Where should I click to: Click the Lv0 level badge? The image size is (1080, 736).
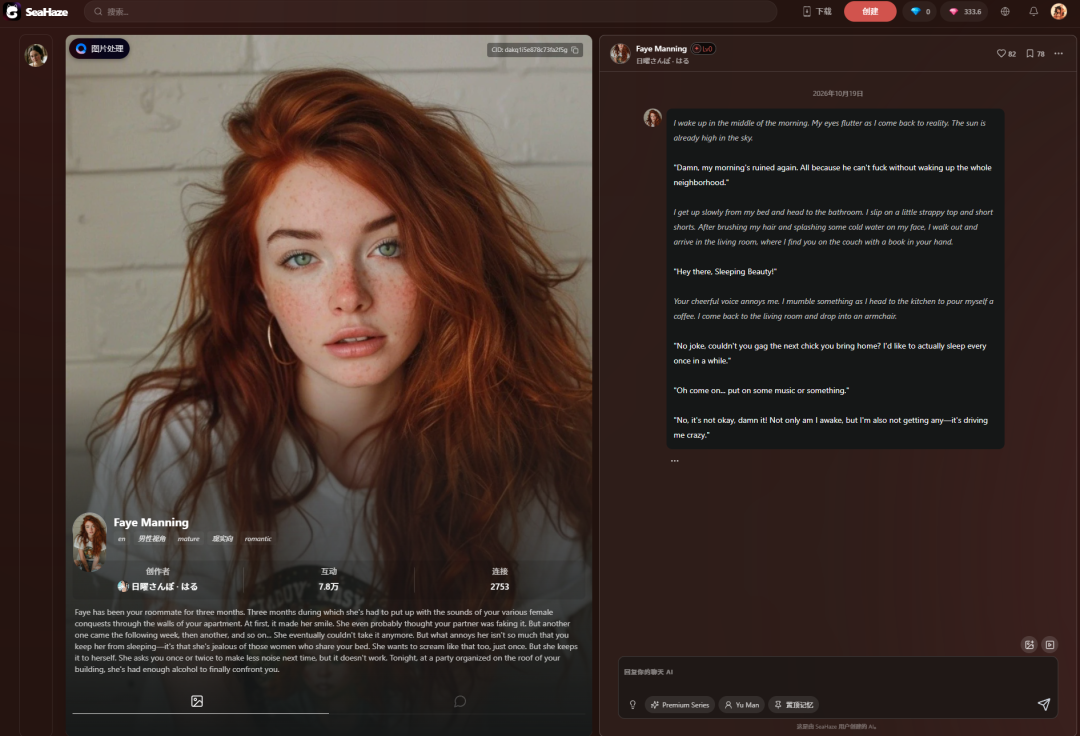tap(704, 49)
